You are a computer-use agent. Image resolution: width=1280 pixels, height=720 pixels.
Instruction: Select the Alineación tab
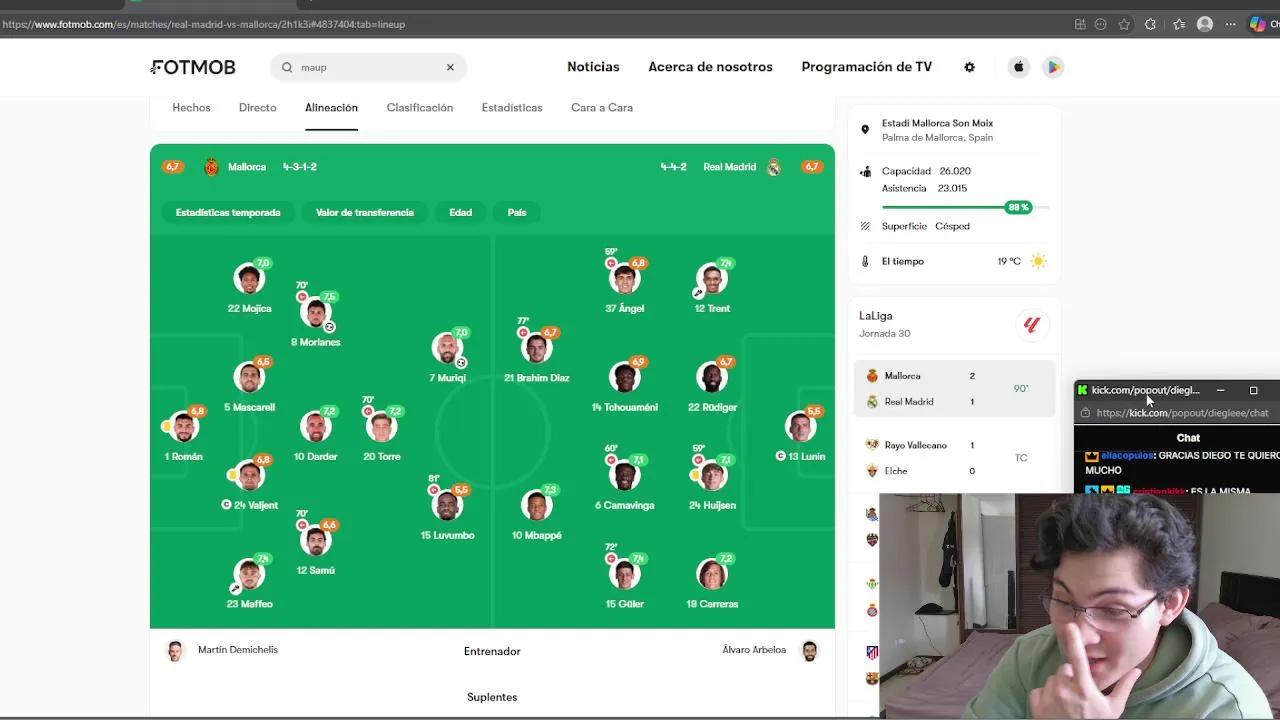point(331,108)
